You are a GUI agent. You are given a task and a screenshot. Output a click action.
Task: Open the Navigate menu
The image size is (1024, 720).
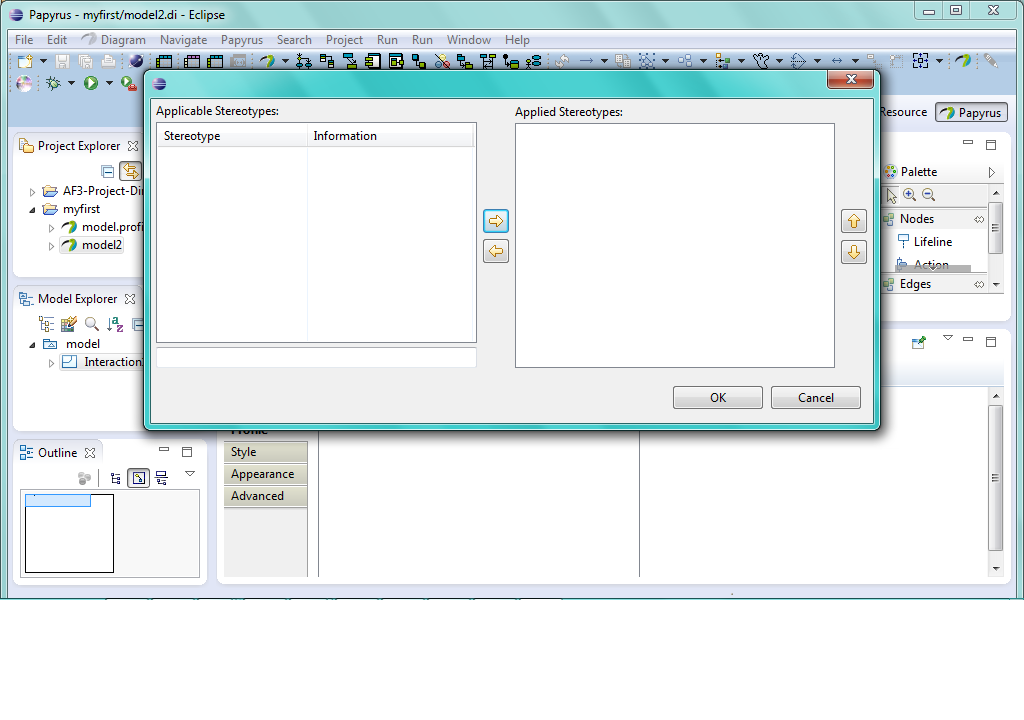(183, 40)
